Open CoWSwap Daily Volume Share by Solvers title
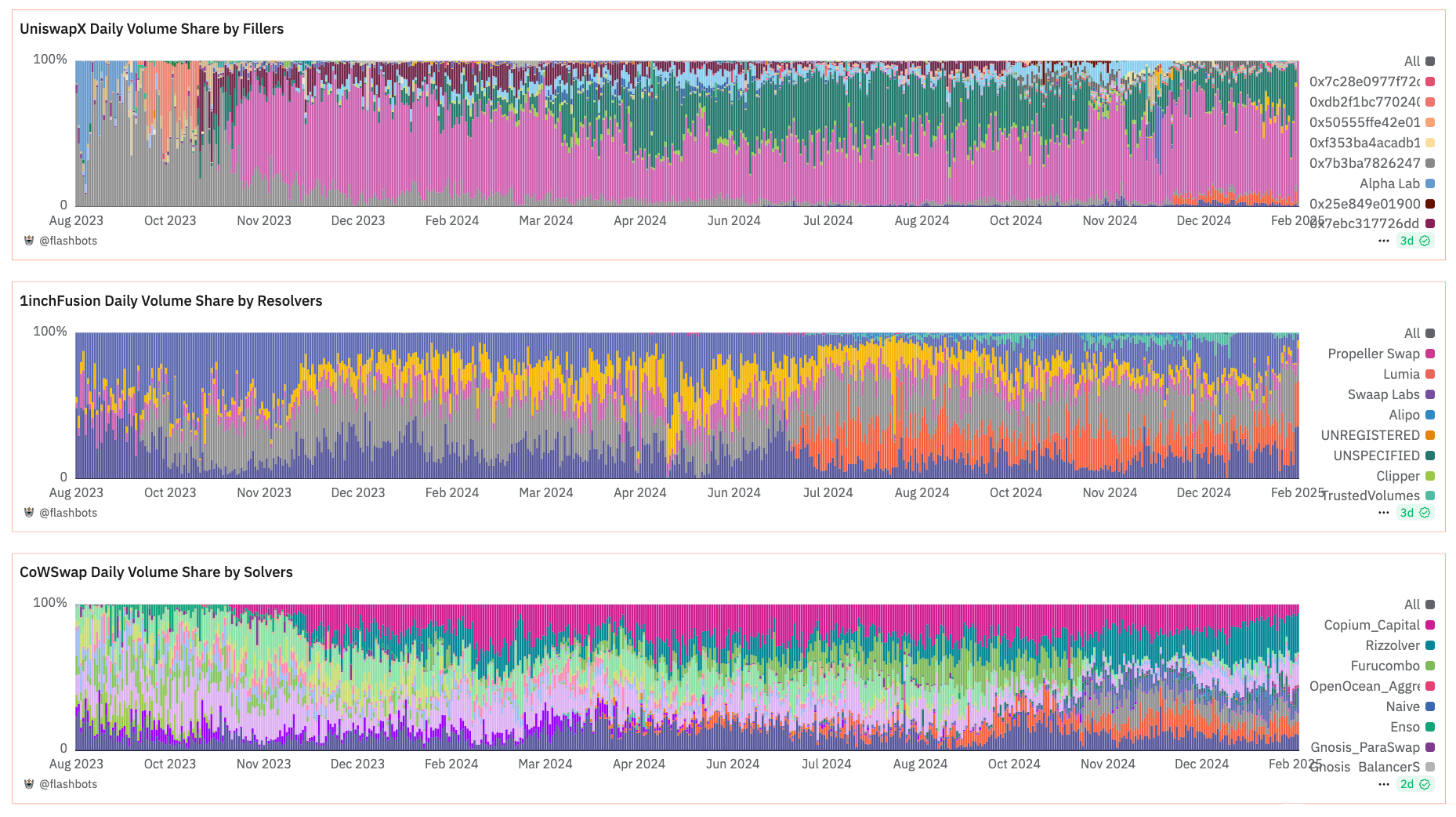 click(156, 572)
